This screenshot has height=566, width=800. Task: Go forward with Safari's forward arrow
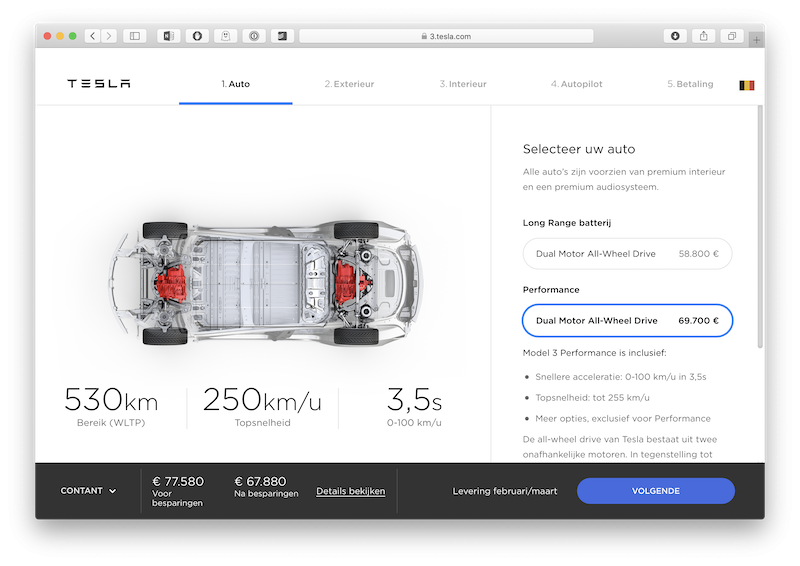109,36
